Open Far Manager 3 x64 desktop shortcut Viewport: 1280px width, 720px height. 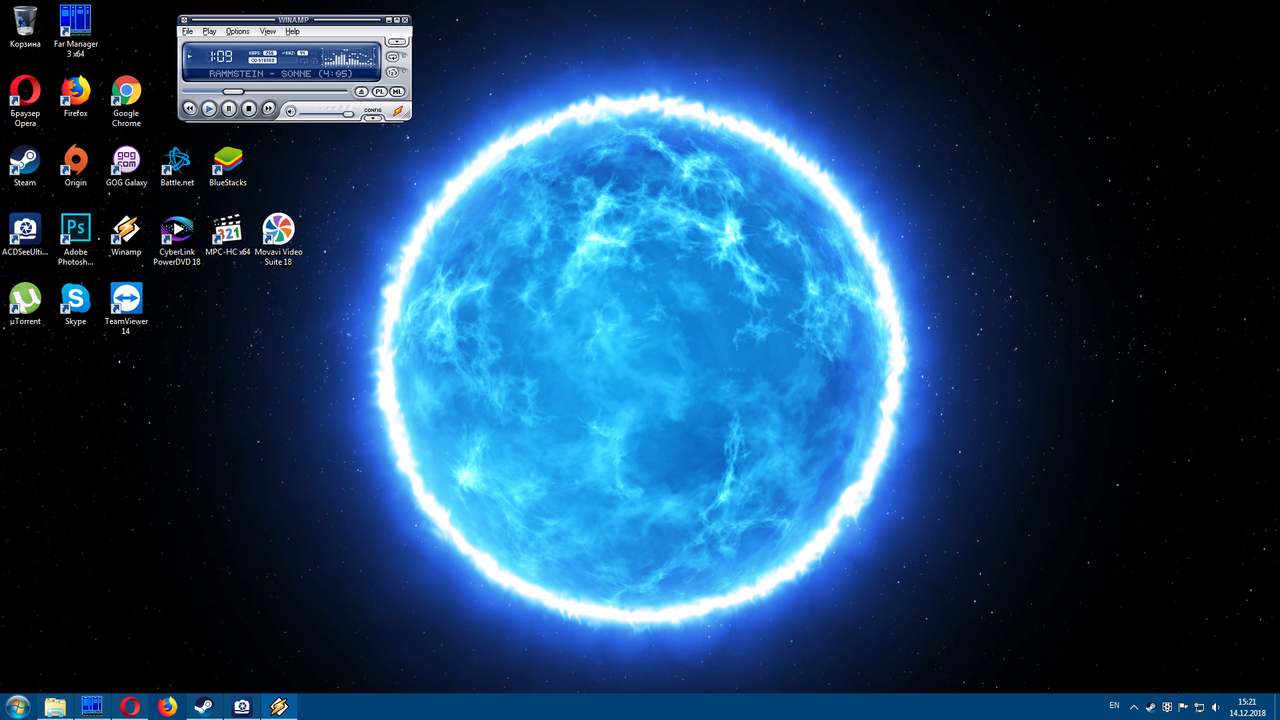coord(76,31)
